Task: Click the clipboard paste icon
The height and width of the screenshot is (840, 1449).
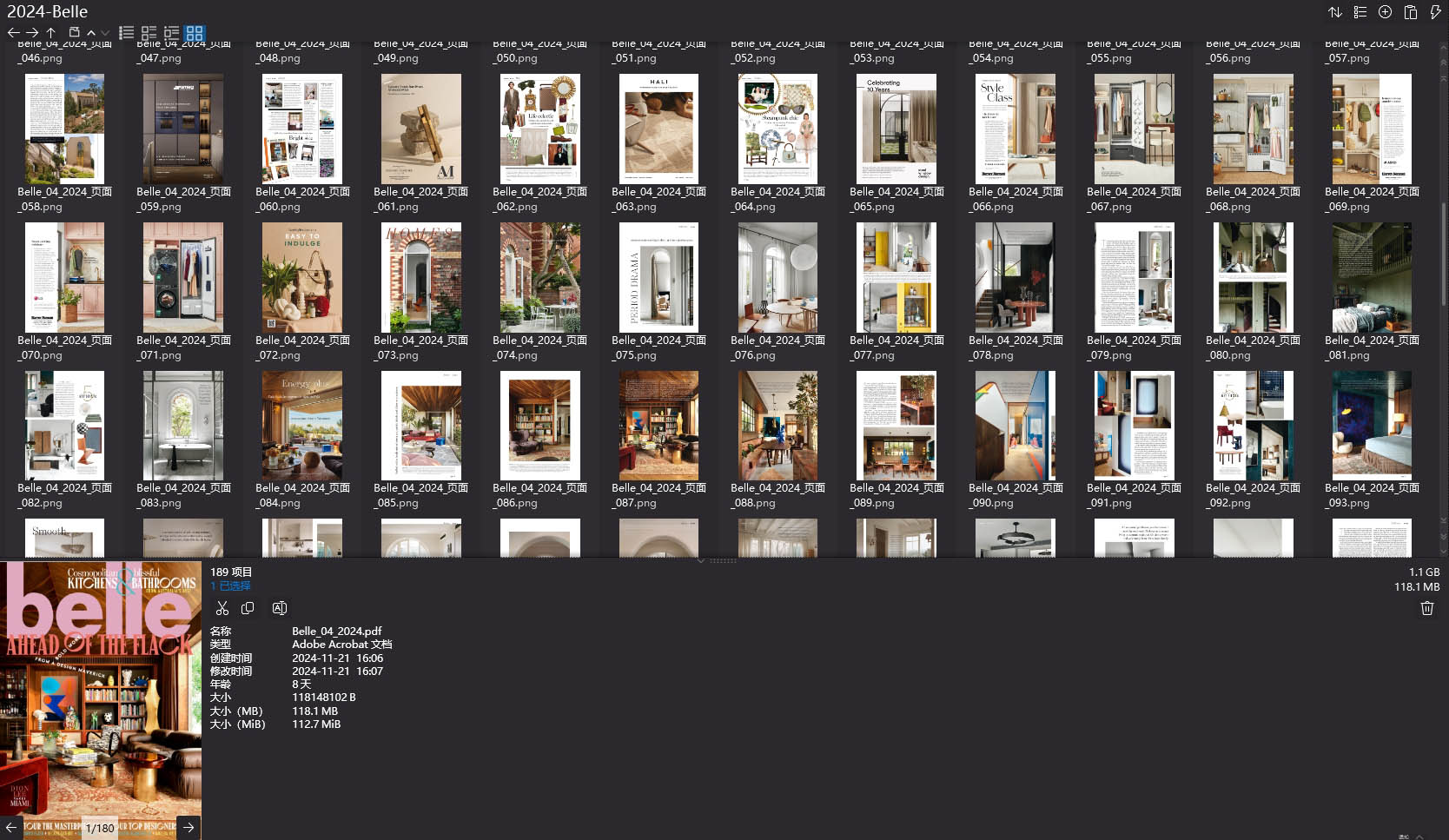Action: tap(1411, 12)
